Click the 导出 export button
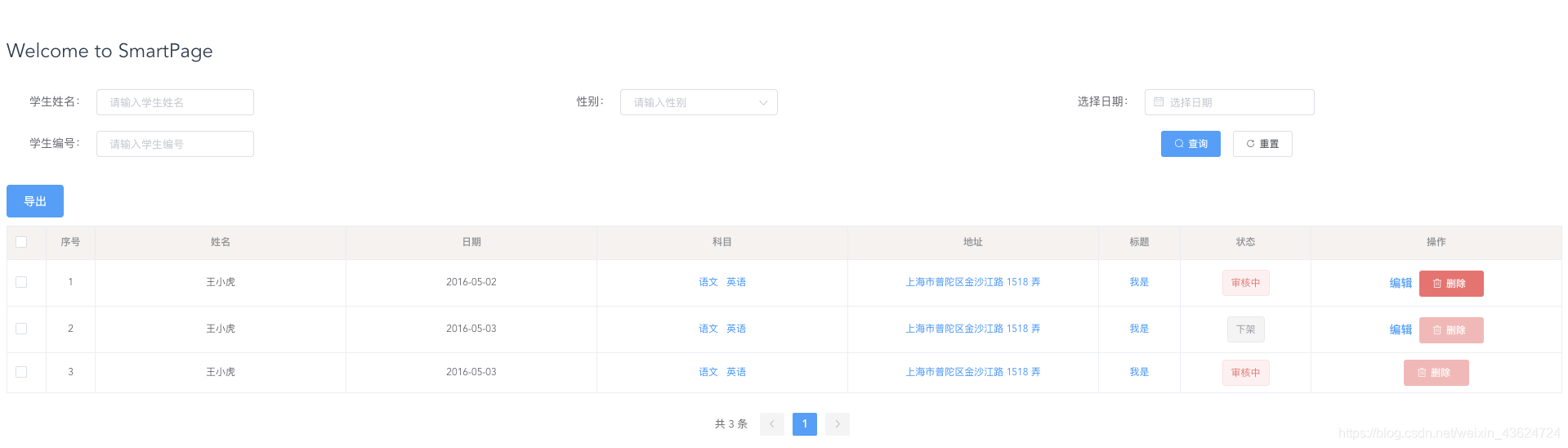Image resolution: width=1568 pixels, height=448 pixels. (35, 201)
